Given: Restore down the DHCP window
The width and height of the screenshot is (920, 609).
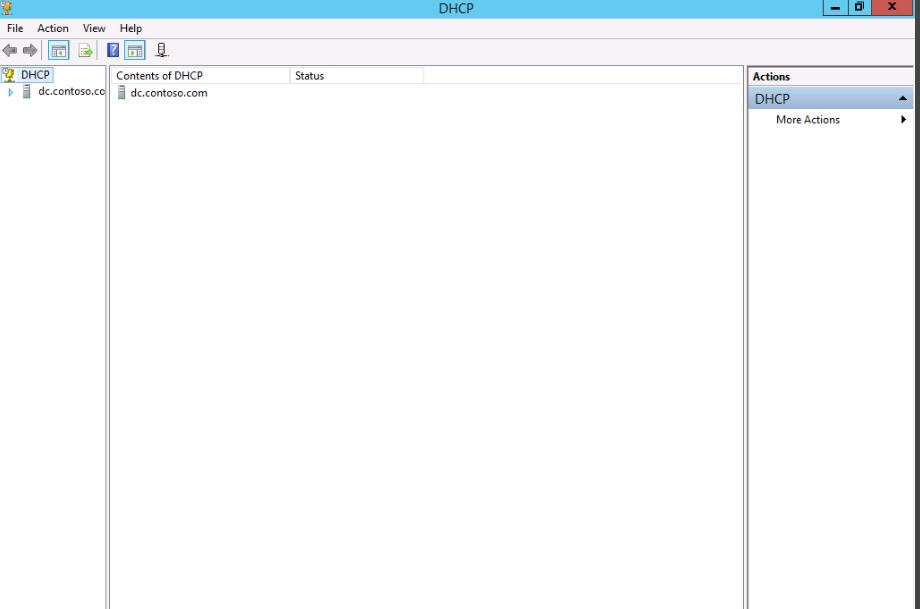Looking at the screenshot, I should point(859,8).
